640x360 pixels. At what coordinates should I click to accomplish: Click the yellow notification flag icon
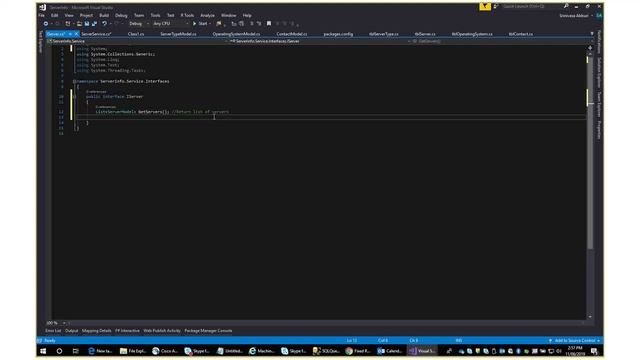[x=485, y=7]
